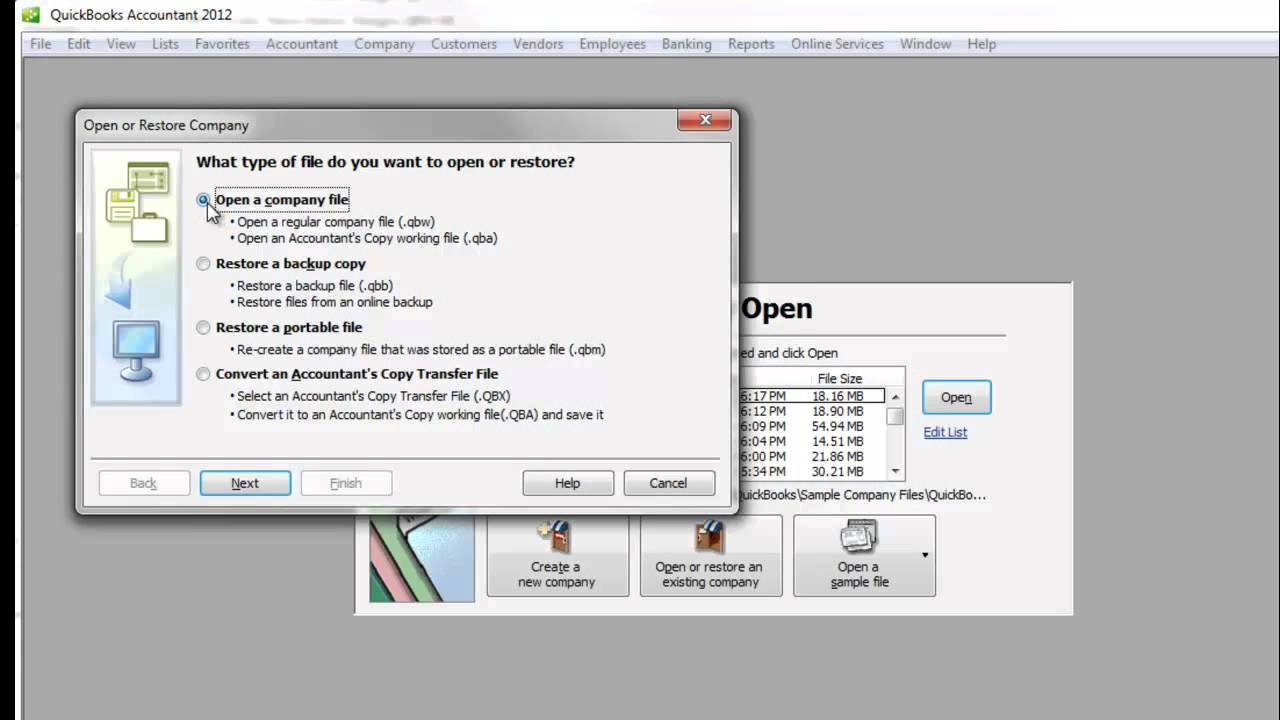Open the Favorites menu
Screen dimensions: 1280x720
[222, 44]
